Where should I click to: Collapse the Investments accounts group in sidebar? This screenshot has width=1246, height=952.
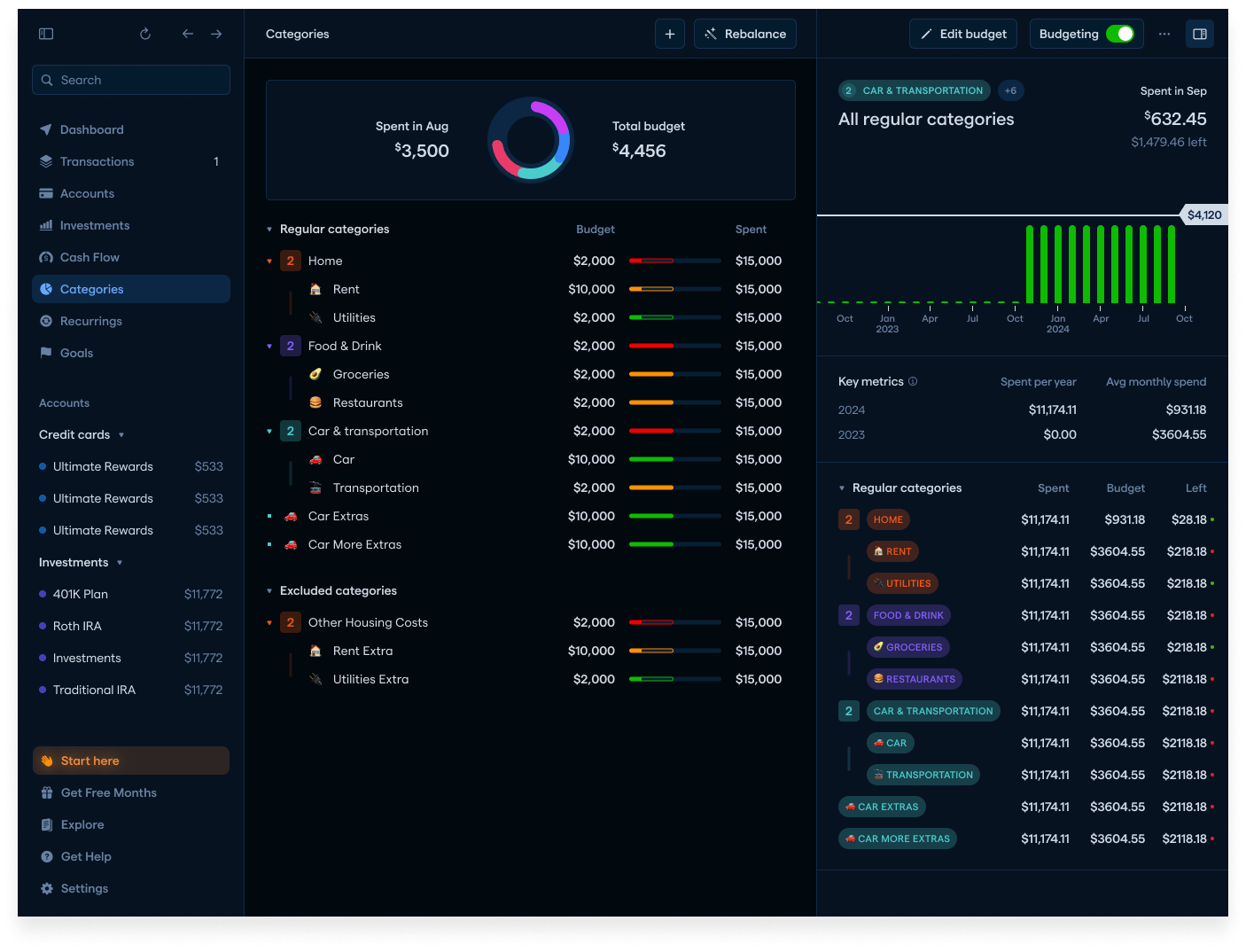[x=120, y=563]
